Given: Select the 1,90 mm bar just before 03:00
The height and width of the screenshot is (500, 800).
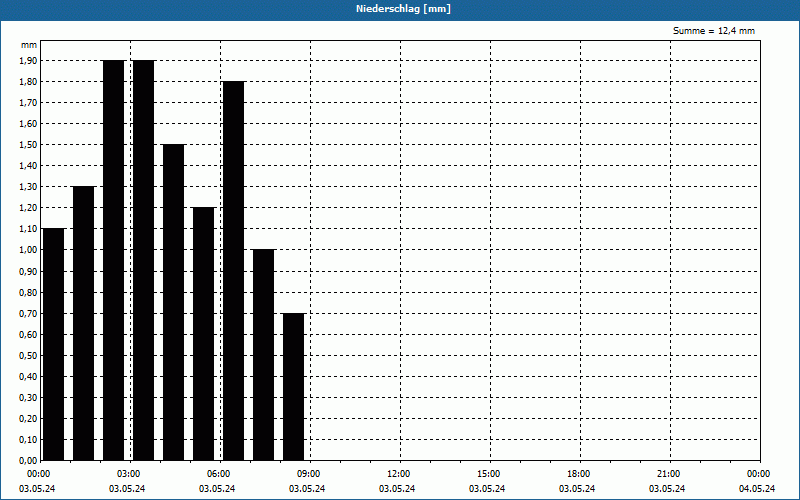Looking at the screenshot, I should point(114,260).
